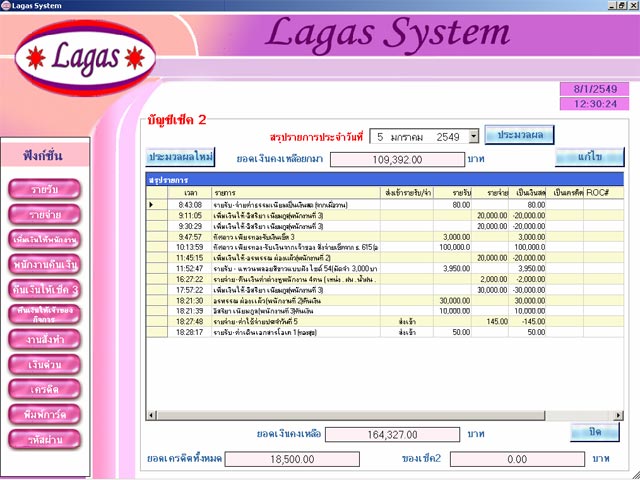Select the 18:21:39 time cell
Viewport: 640px width, 480px height.
pos(190,311)
